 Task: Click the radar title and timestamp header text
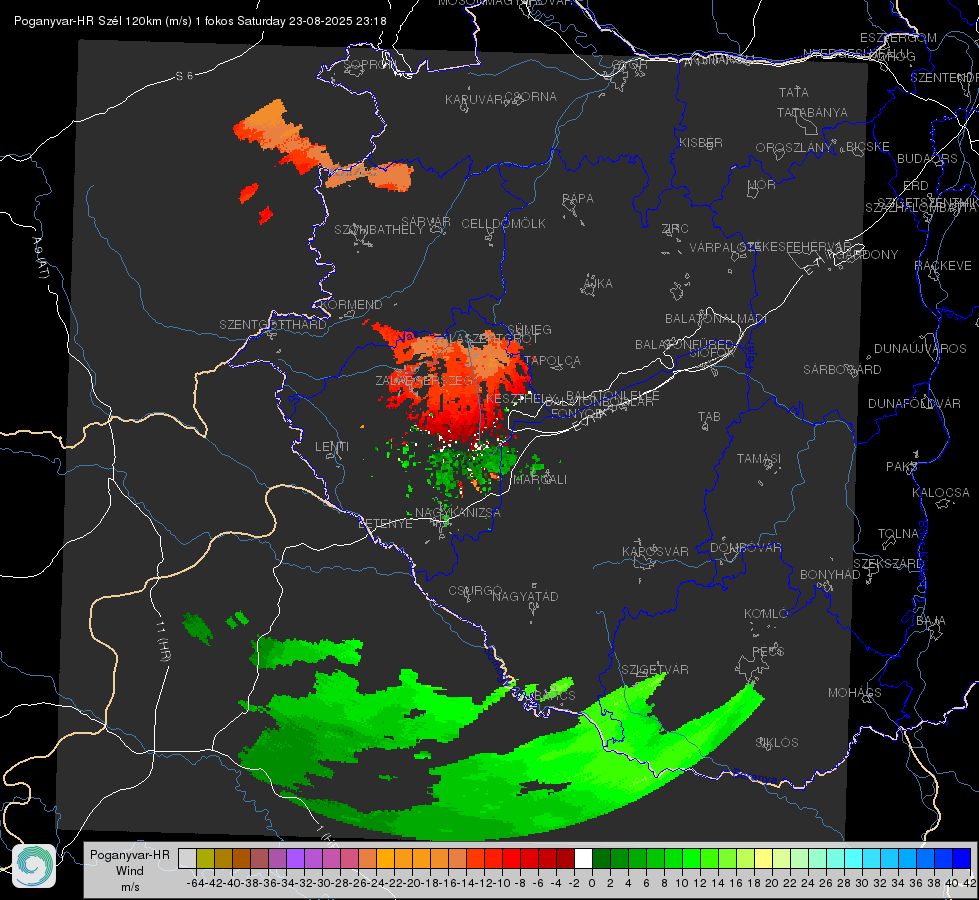(200, 21)
